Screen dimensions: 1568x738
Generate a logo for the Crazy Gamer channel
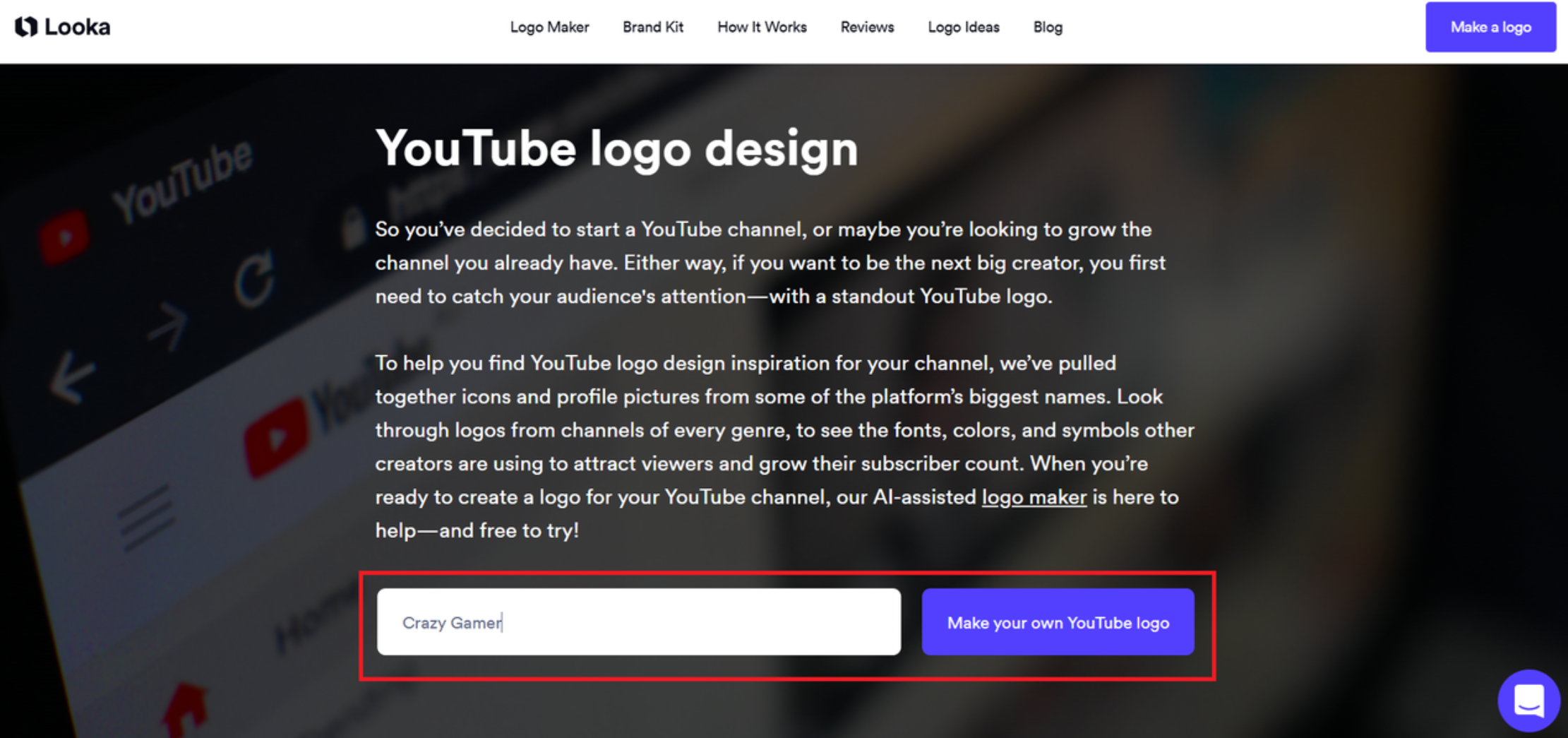[1058, 622]
